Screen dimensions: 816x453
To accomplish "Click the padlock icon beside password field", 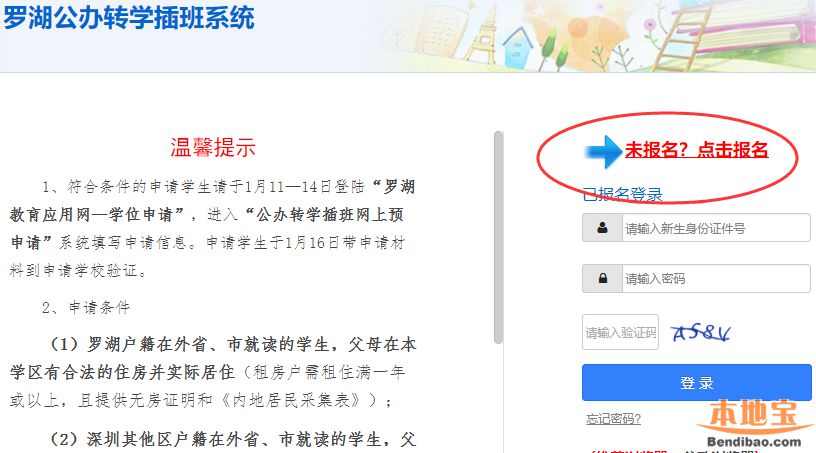I will click(x=603, y=278).
